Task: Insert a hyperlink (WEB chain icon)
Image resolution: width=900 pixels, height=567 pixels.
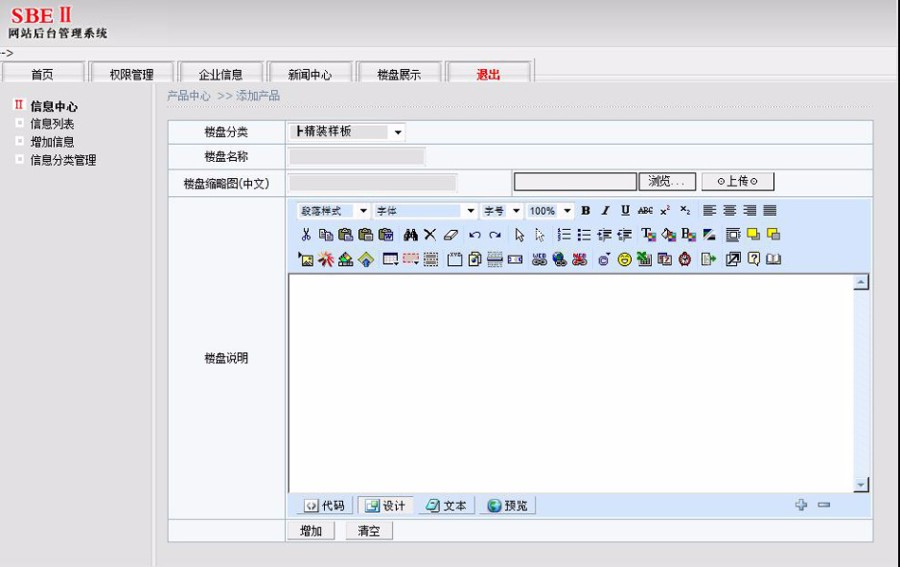Action: [539, 259]
